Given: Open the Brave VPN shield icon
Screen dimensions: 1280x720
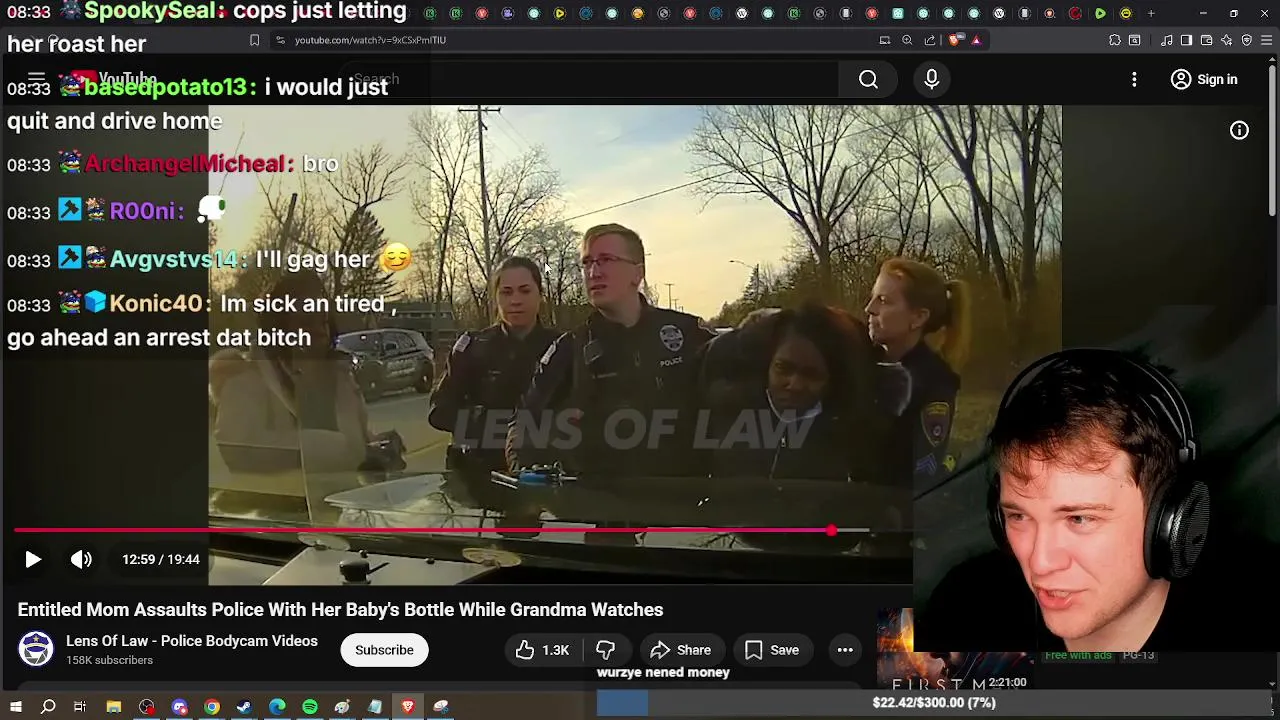Looking at the screenshot, I should tap(1247, 40).
